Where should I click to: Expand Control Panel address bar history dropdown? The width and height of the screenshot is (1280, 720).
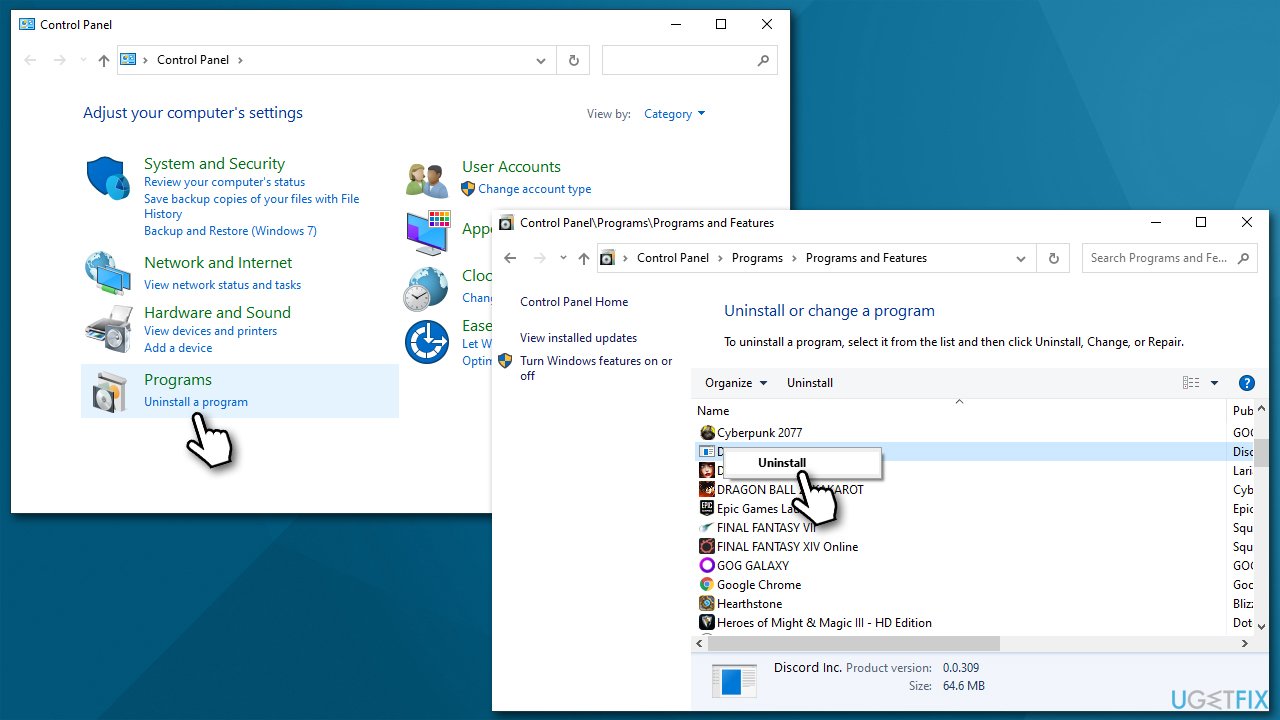click(x=541, y=60)
